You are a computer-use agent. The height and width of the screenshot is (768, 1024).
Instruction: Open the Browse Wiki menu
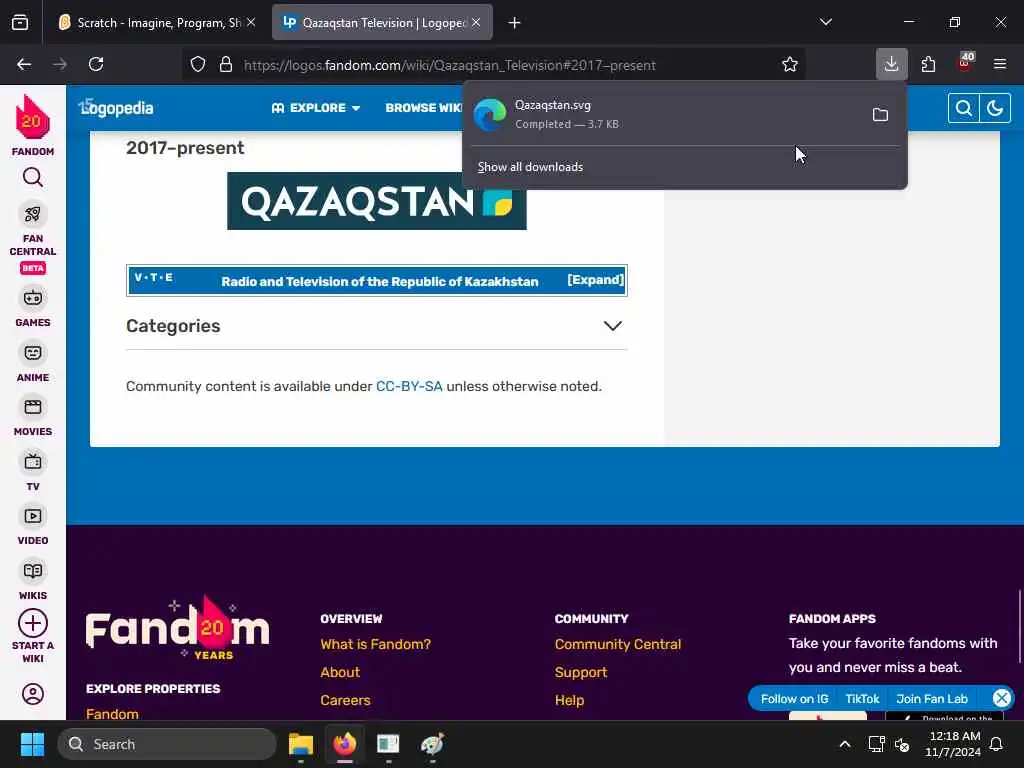click(424, 108)
